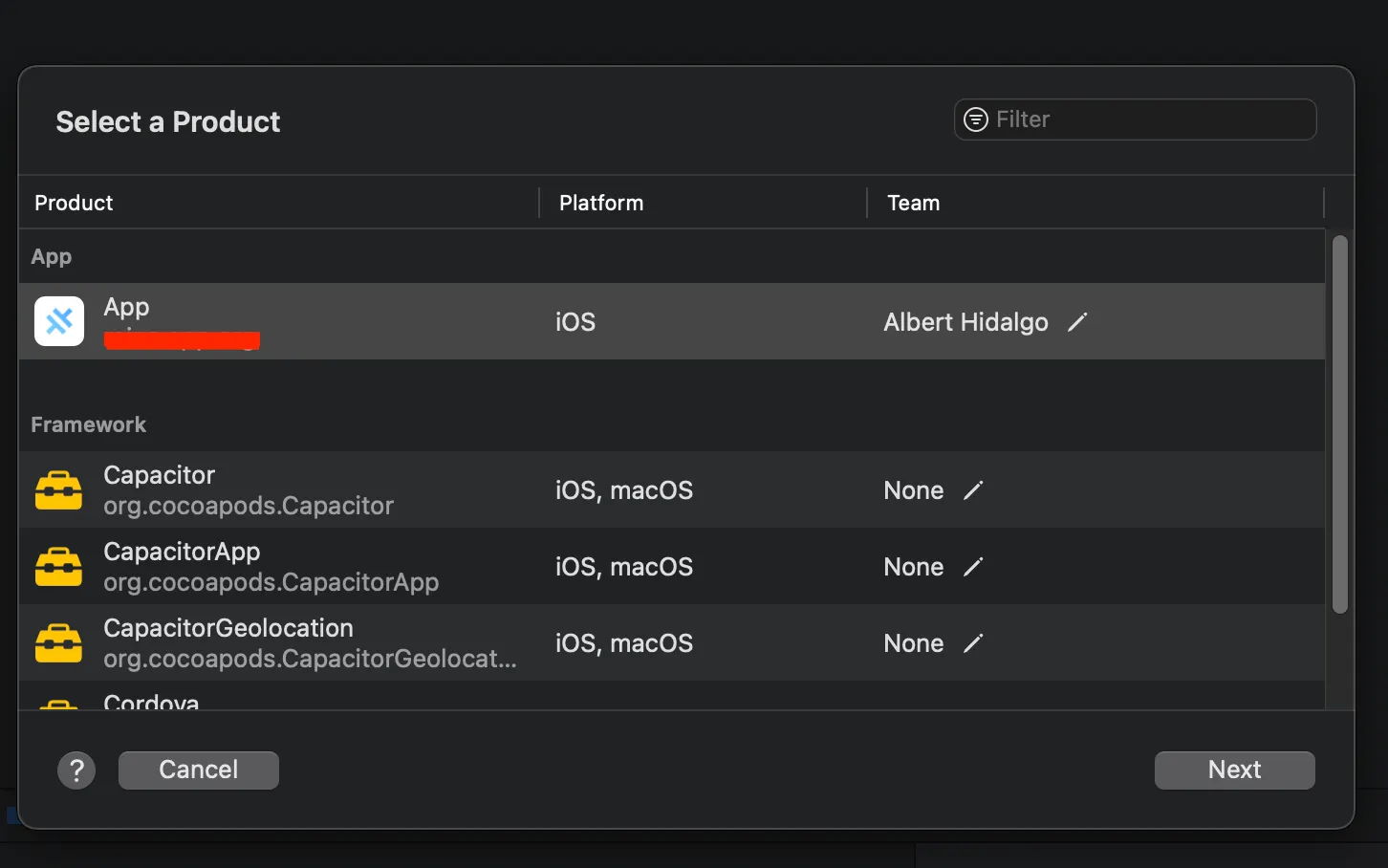Edit team pencil icon for CapacitorApp row

973,567
